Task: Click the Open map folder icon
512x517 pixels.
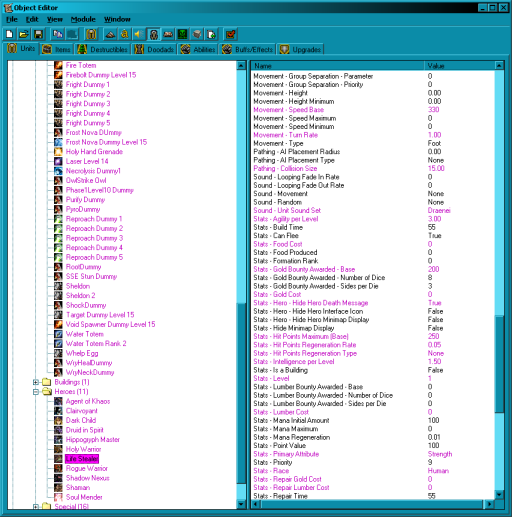Action: tap(24, 34)
